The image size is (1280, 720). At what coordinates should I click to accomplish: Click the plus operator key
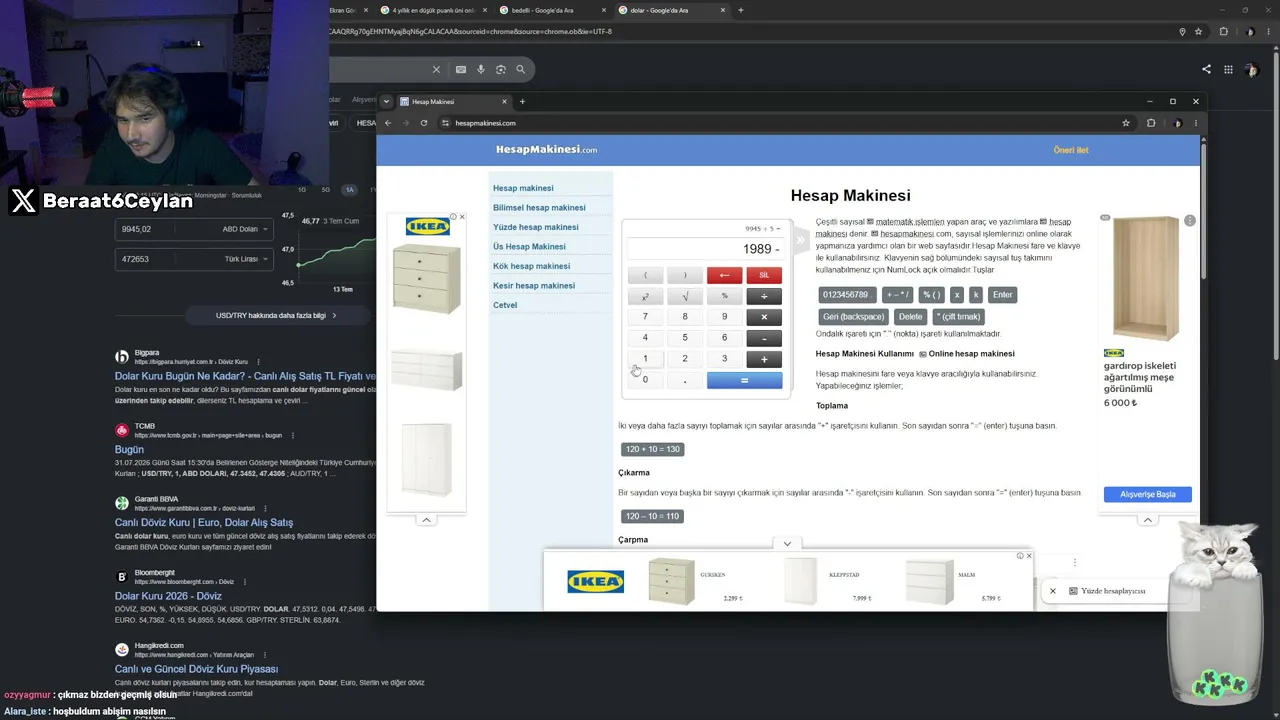(764, 359)
